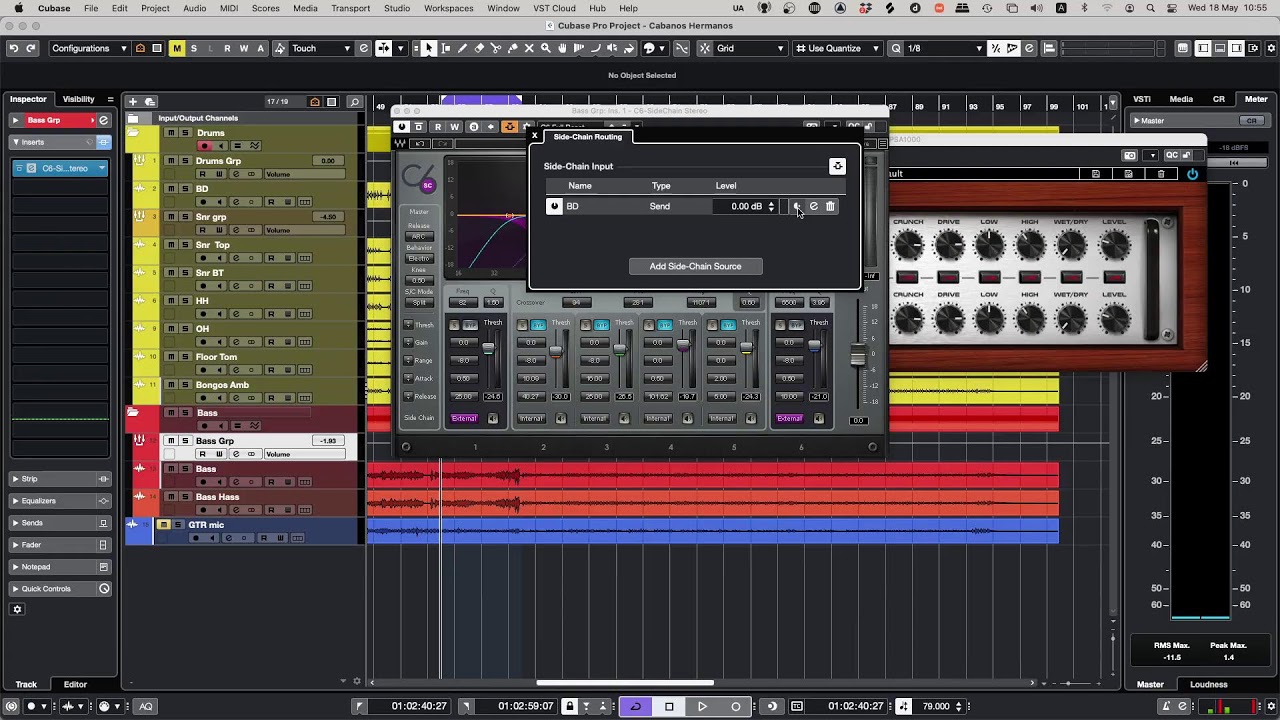The height and width of the screenshot is (720, 1280).
Task: Open the Apple menu
Action: pyautogui.click(x=16, y=8)
